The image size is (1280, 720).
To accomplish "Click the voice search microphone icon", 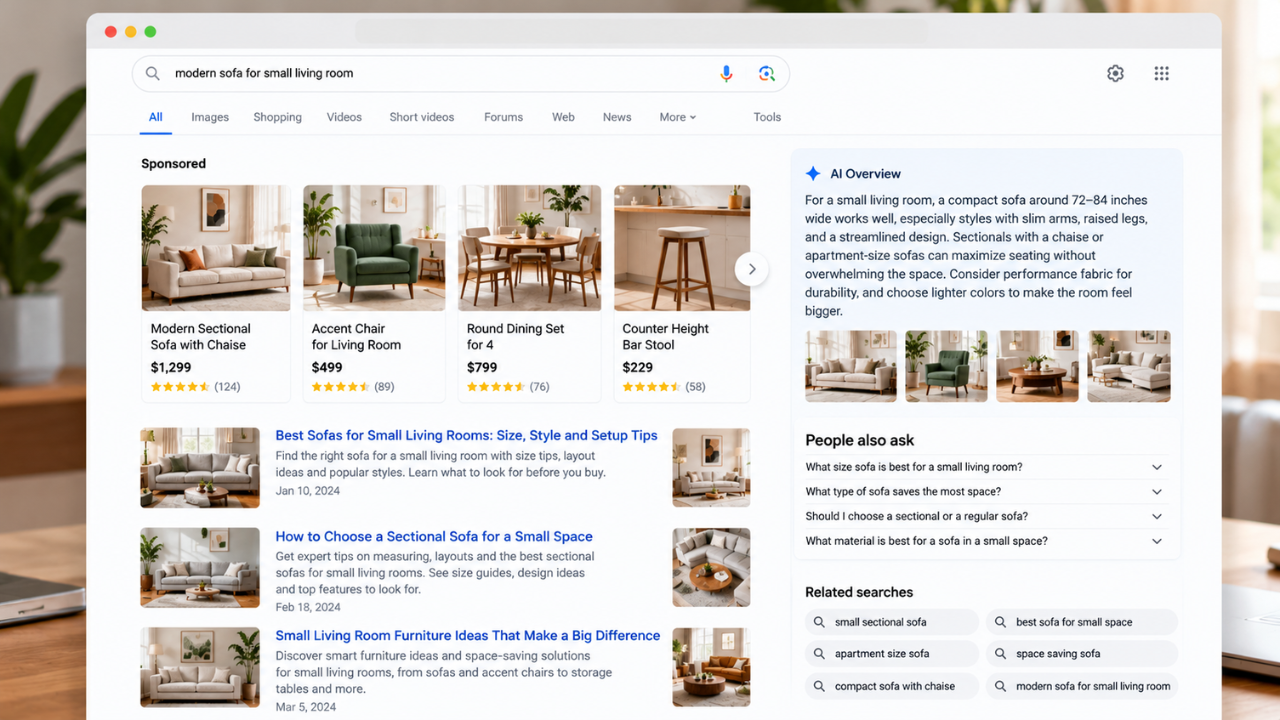I will 726,73.
